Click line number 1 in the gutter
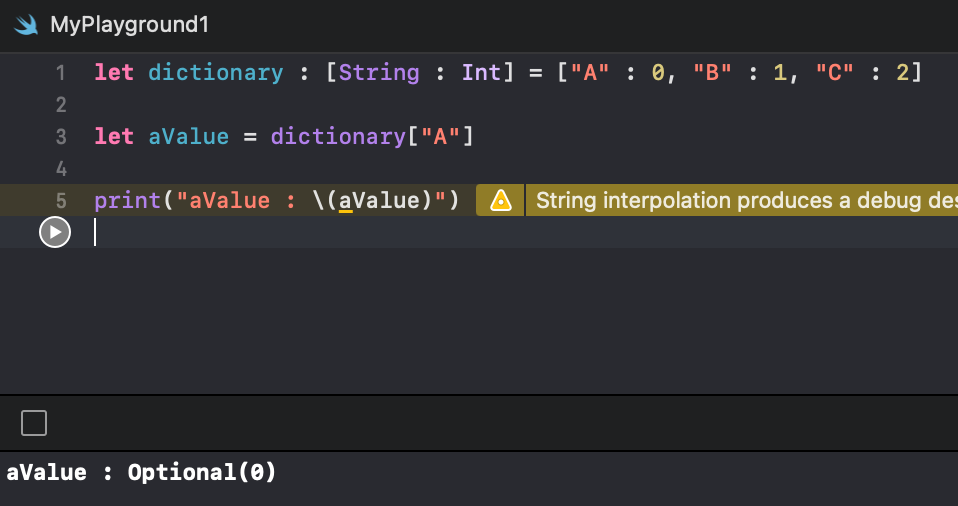This screenshot has height=506, width=958. (x=60, y=73)
